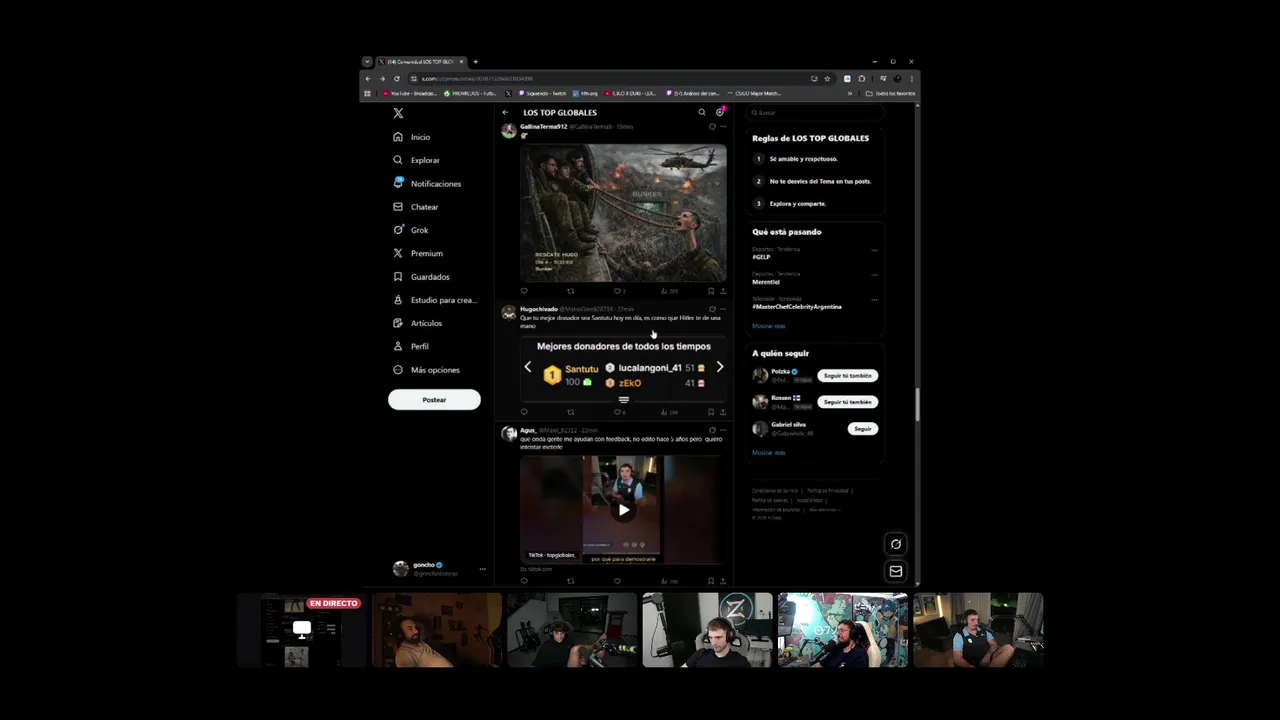The height and width of the screenshot is (720, 1280).
Task: Open the floating messages envelope button
Action: tap(896, 571)
